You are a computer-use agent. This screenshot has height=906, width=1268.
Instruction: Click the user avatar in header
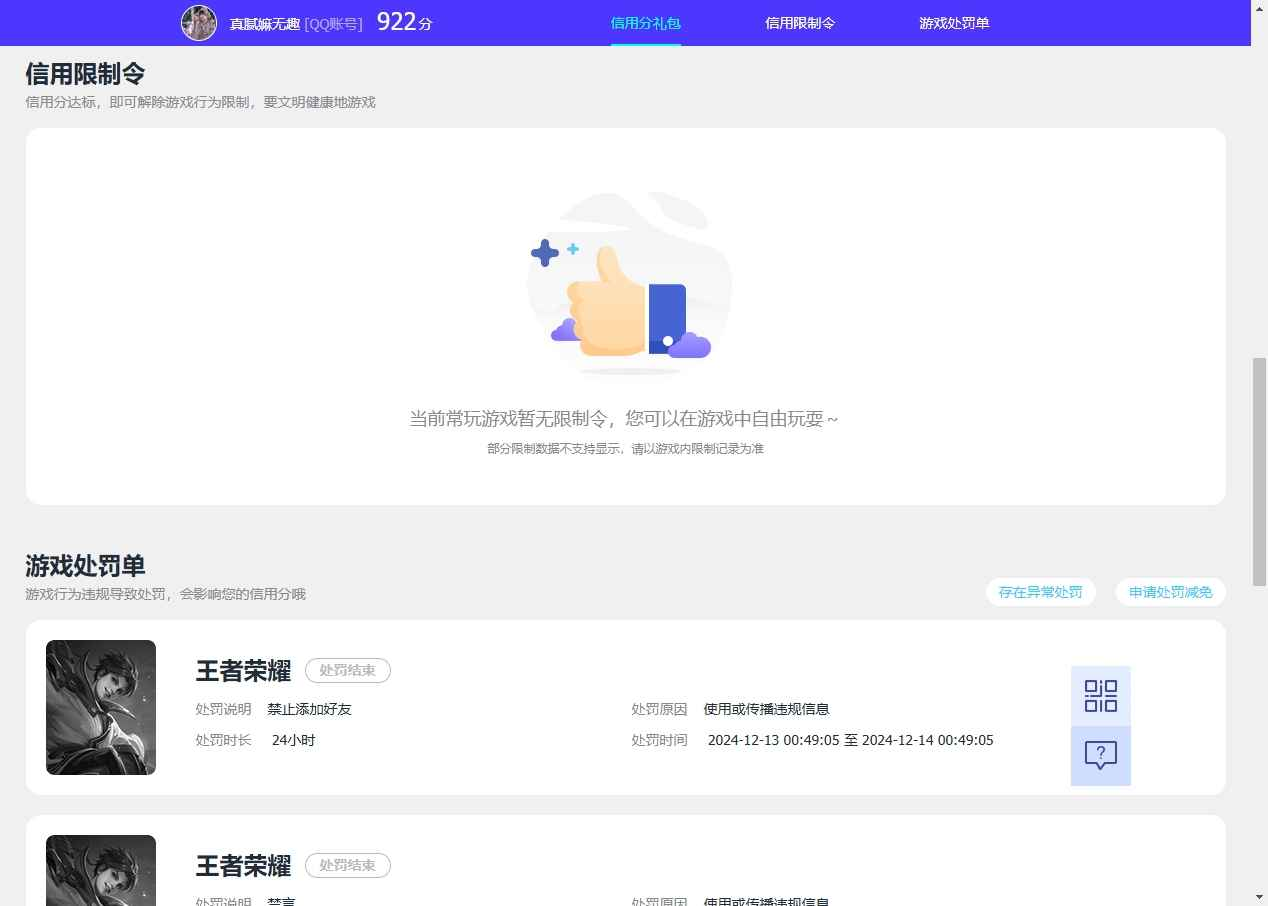pyautogui.click(x=199, y=22)
